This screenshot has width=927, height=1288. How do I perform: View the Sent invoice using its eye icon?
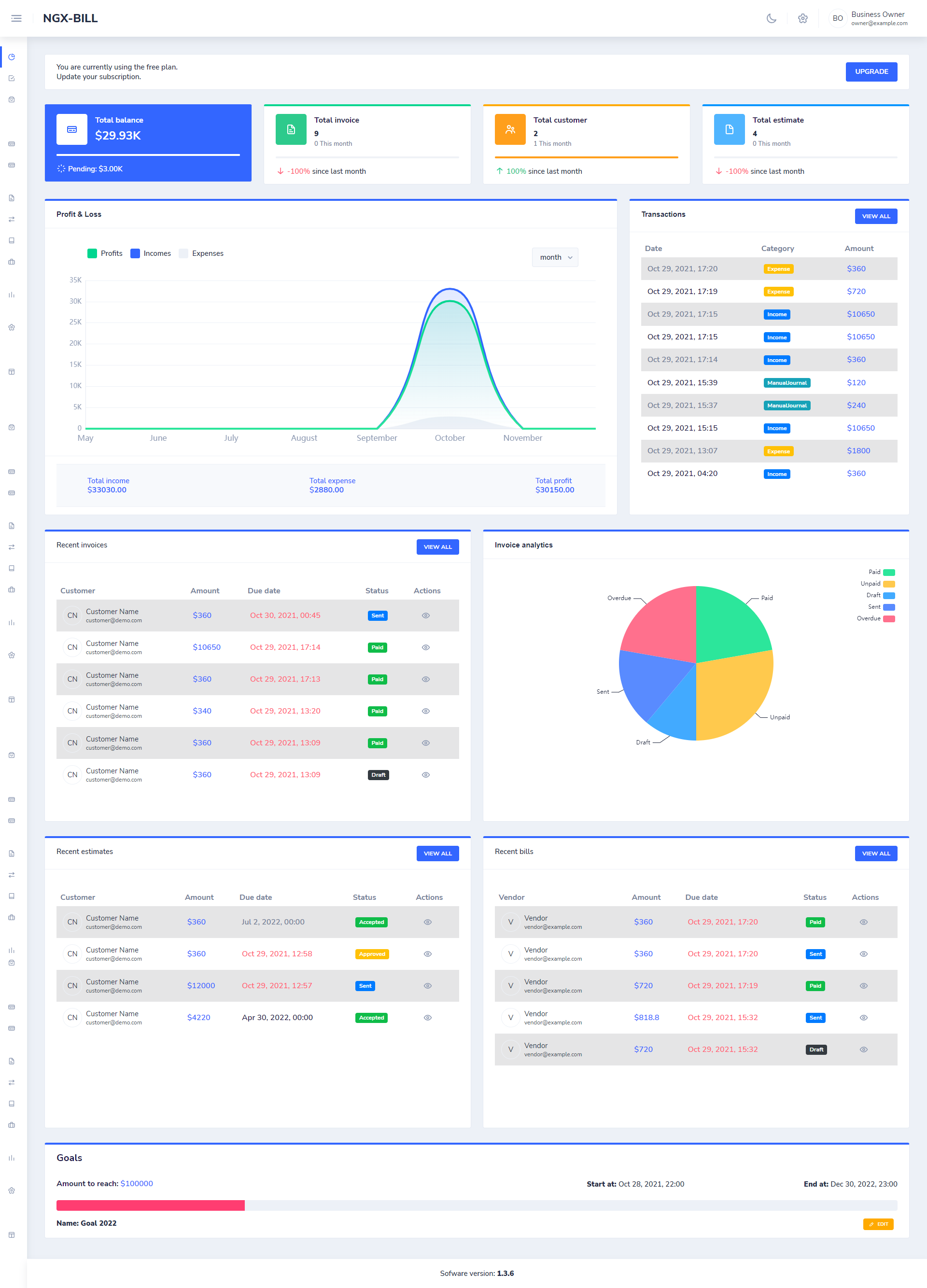(425, 615)
